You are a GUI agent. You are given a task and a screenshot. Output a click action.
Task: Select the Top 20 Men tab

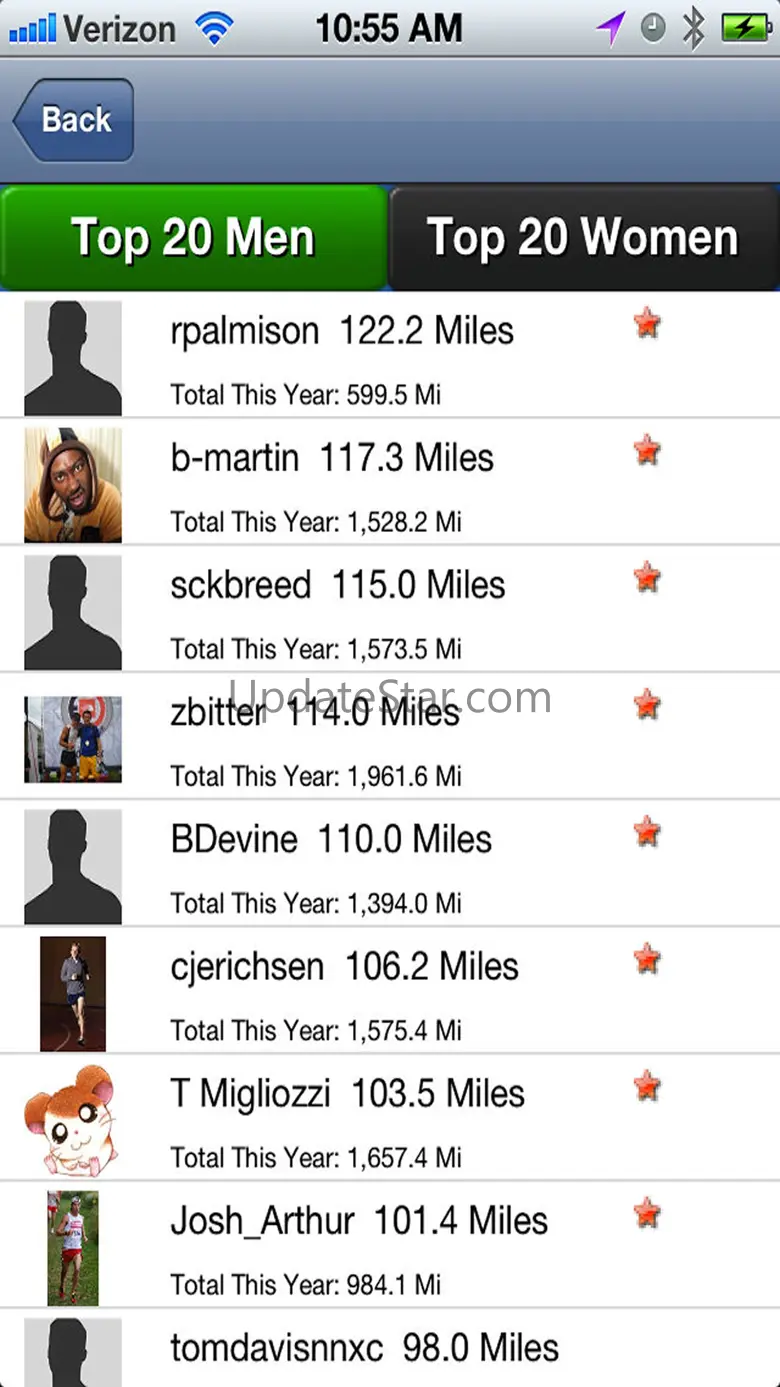(193, 238)
